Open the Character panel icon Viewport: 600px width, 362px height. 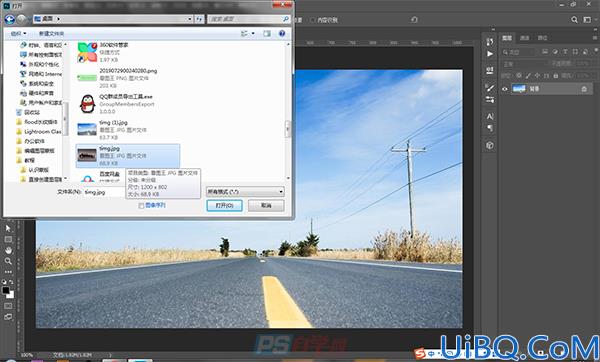(490, 116)
